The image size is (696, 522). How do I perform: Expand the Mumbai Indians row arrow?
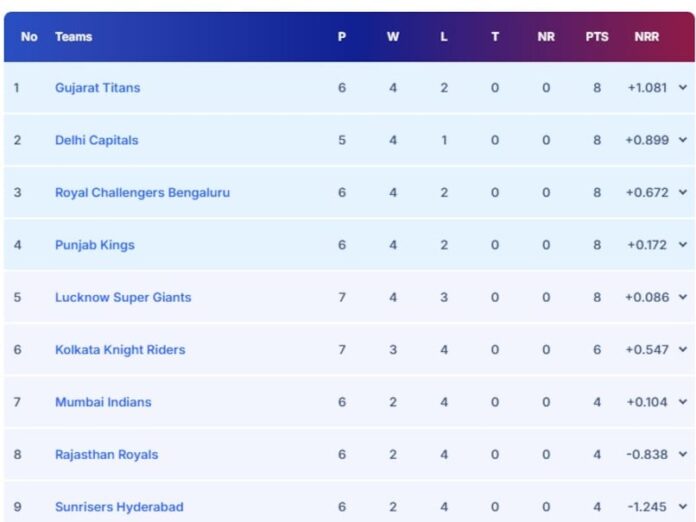[x=683, y=402]
